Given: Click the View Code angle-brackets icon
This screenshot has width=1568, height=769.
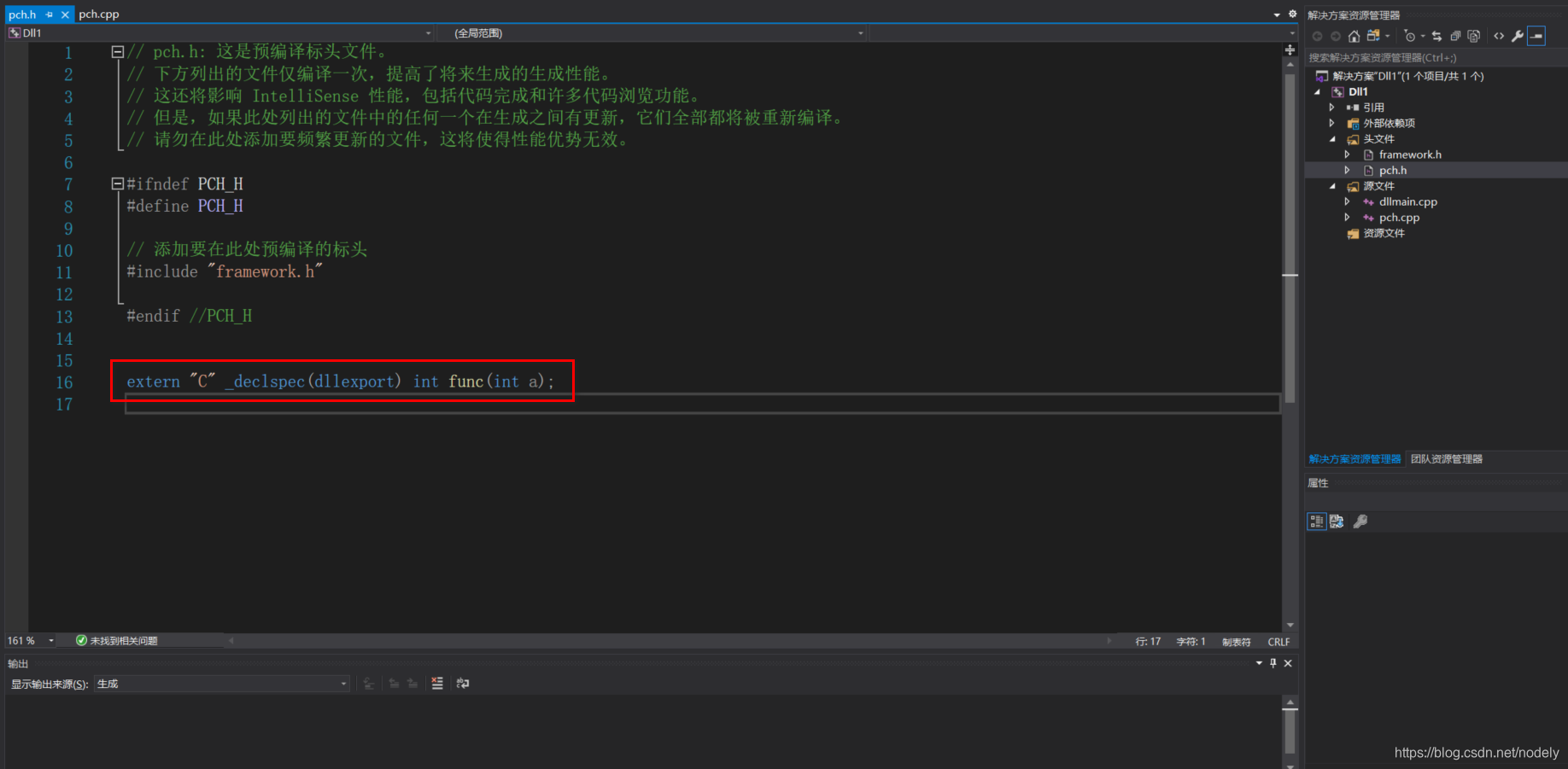Looking at the screenshot, I should point(1499,36).
